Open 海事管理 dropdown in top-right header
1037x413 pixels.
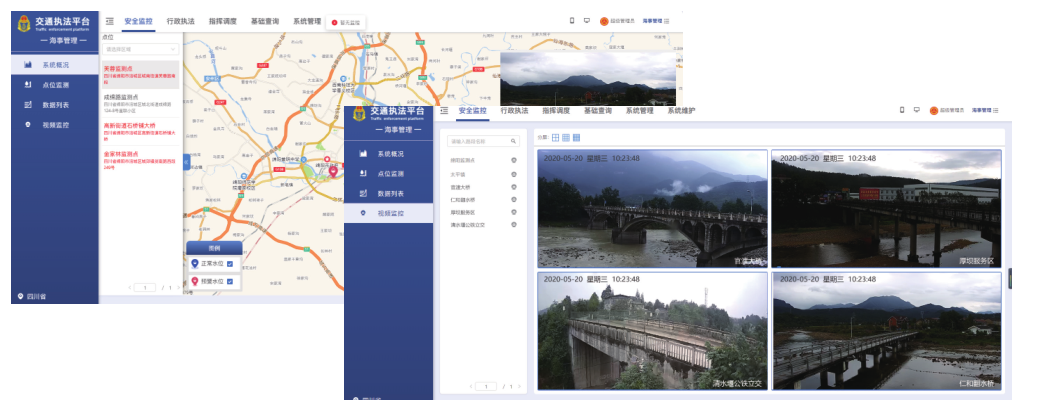(655, 20)
